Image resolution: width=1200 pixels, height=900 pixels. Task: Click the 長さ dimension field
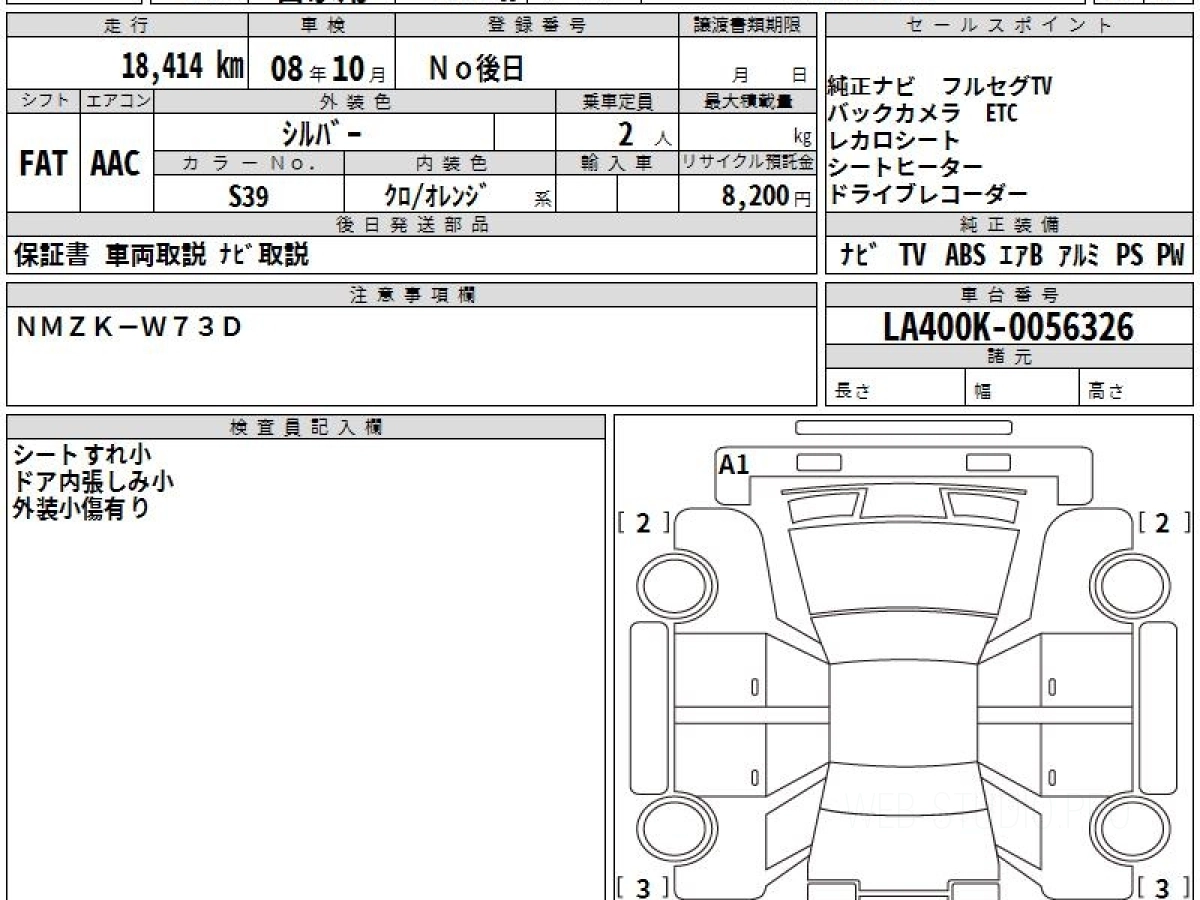pyautogui.click(x=895, y=388)
